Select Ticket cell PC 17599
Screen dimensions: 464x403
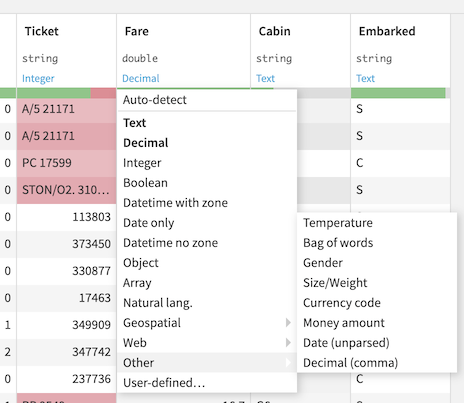point(66,163)
